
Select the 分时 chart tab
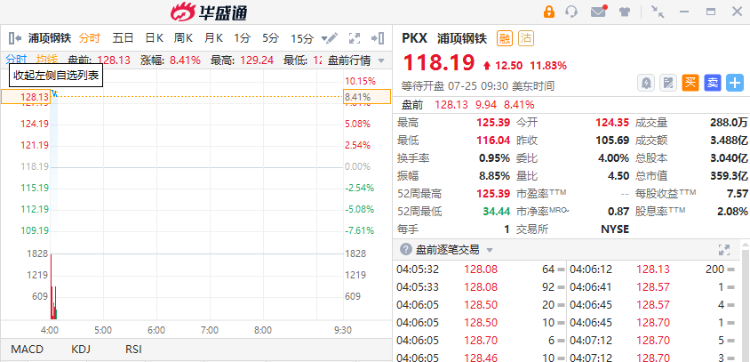tap(90, 38)
